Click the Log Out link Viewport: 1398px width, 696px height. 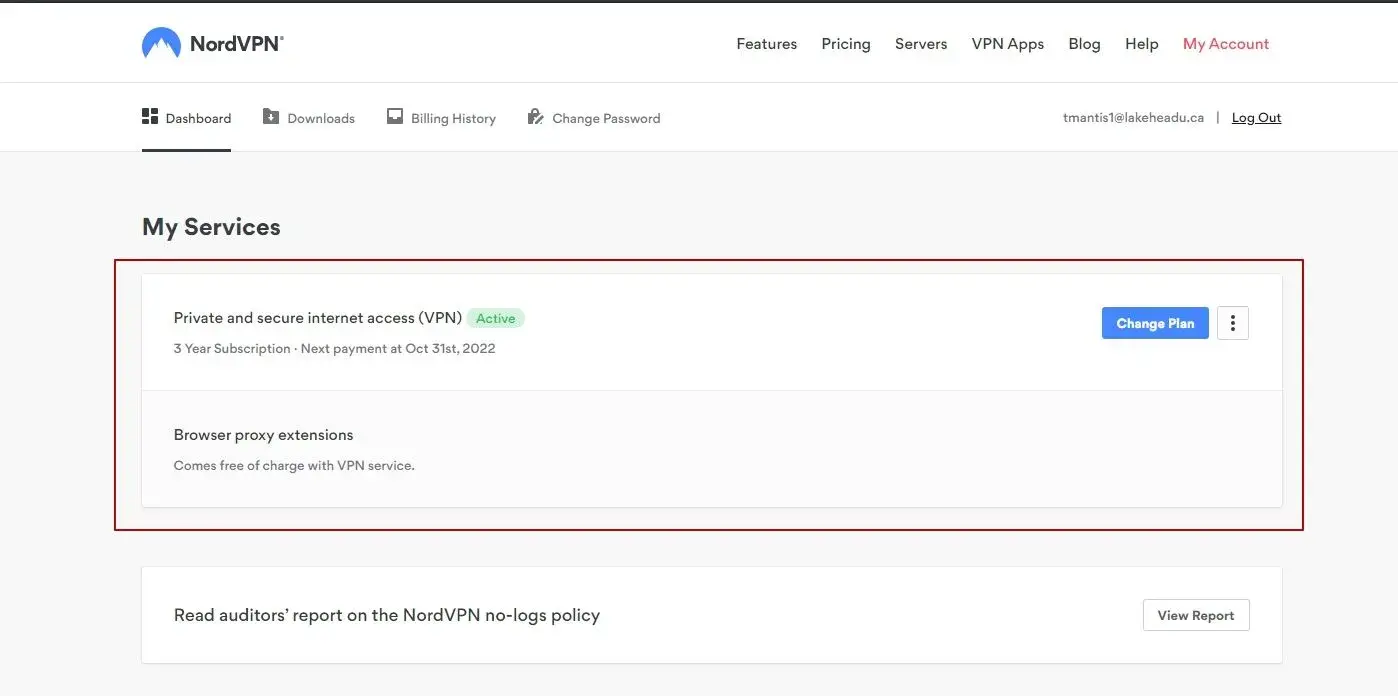pyautogui.click(x=1256, y=118)
